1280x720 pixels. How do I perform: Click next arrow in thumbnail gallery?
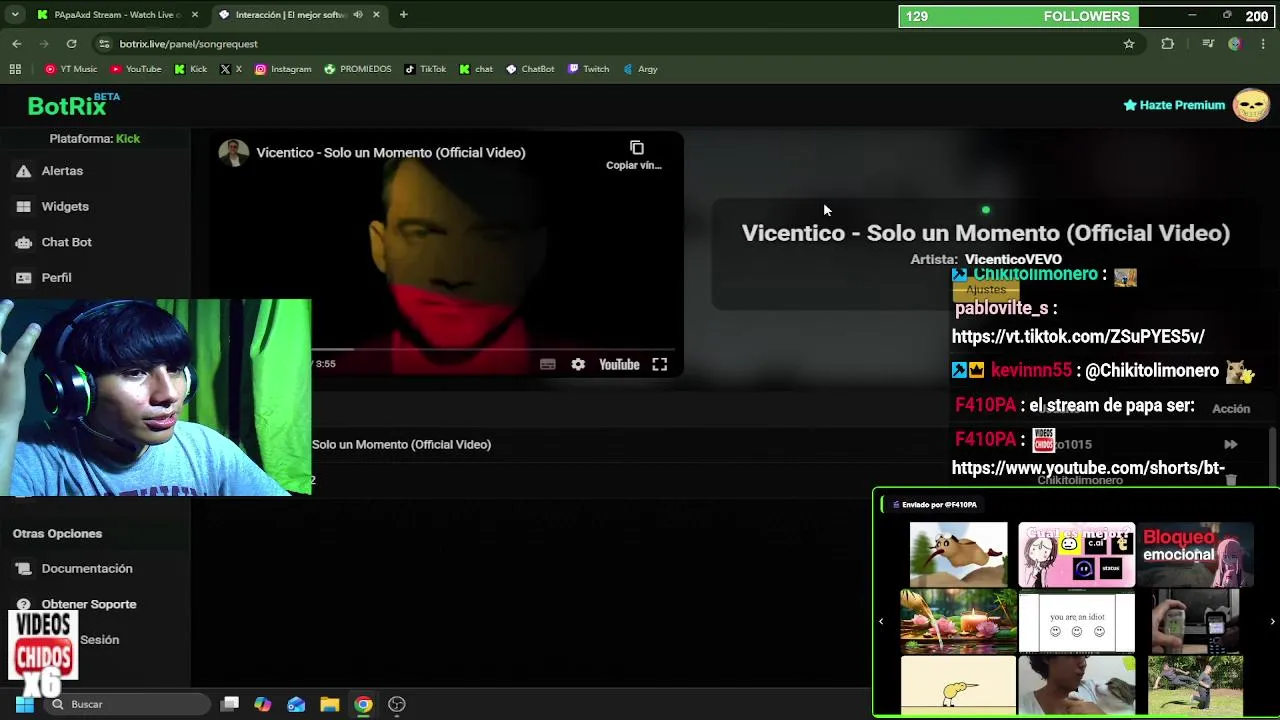coord(1272,621)
